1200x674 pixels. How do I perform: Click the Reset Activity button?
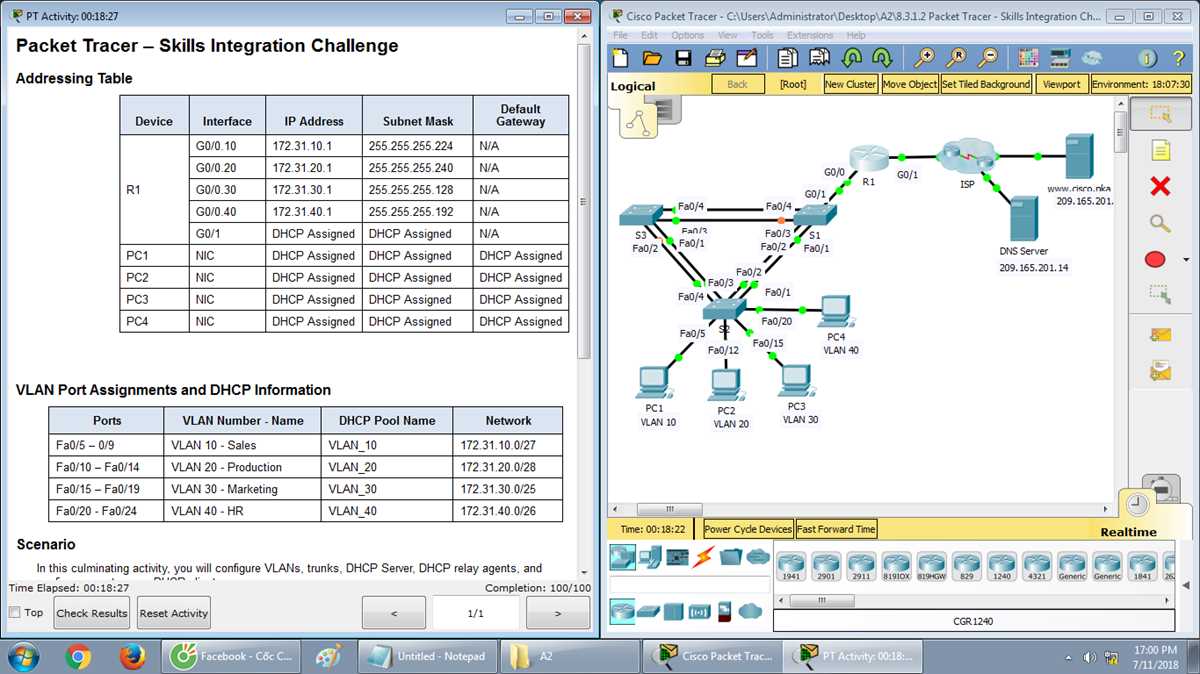(x=174, y=613)
